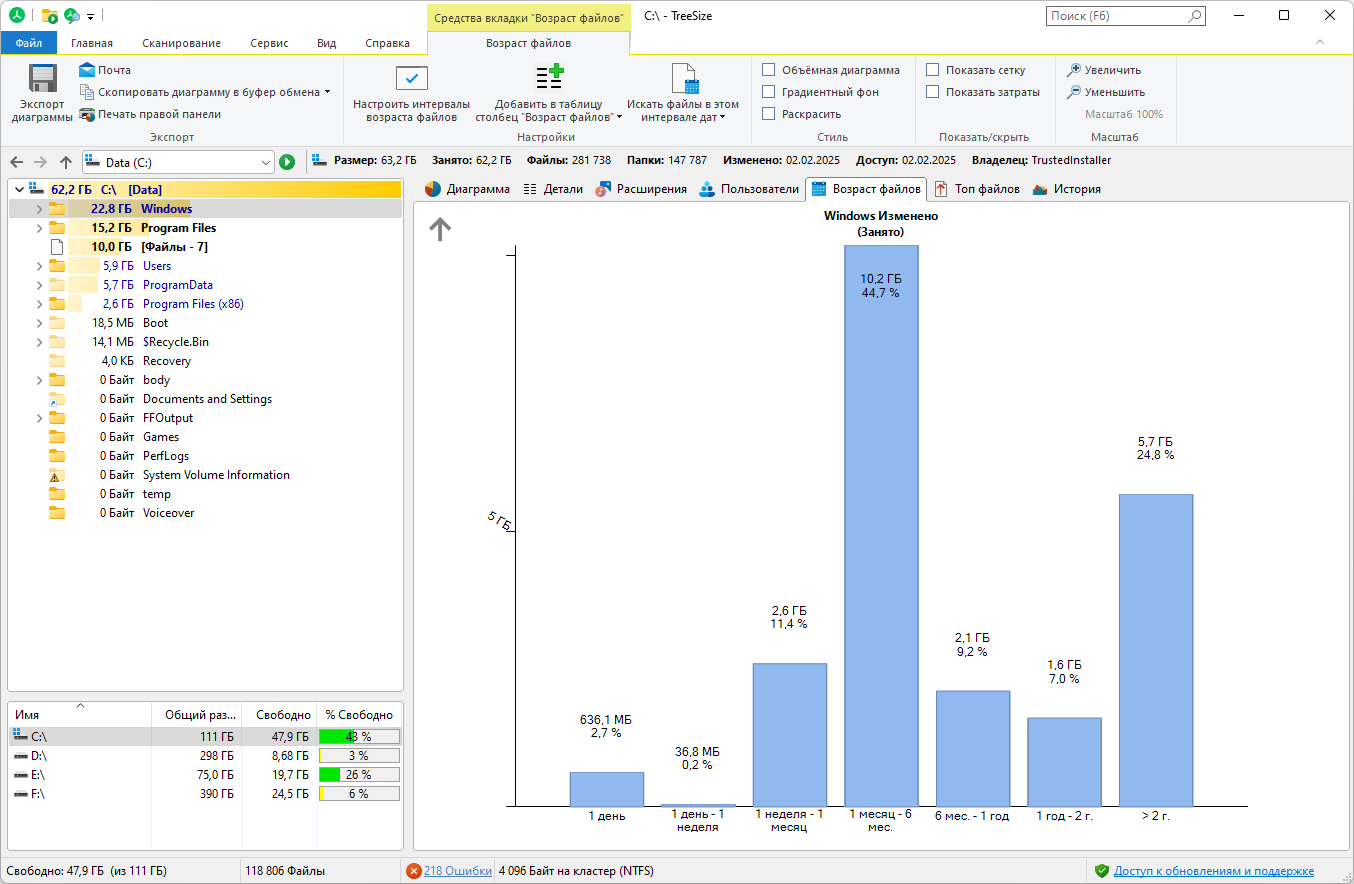Screen dimensions: 1354x884
Task: Check the Показать сетку option
Action: pos(932,70)
